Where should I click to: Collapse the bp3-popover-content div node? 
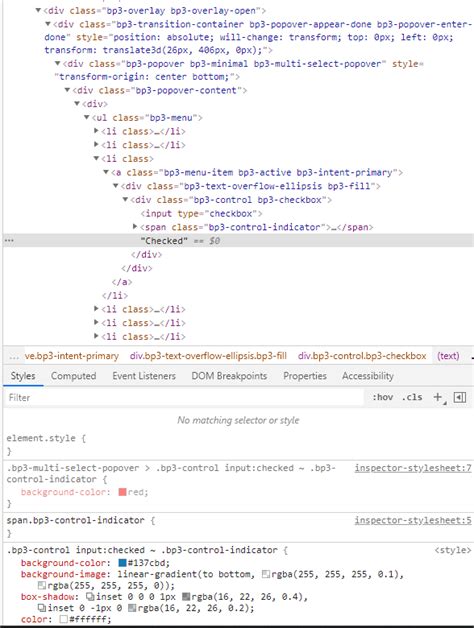67,90
